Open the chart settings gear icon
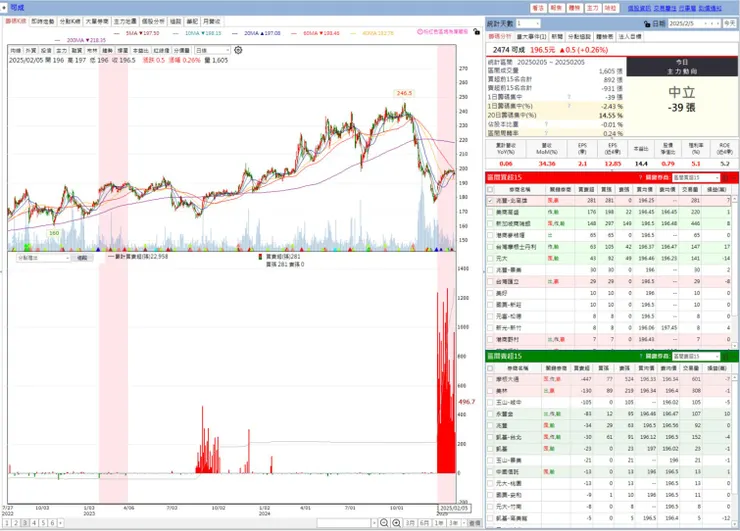The image size is (740, 531). [x=238, y=50]
